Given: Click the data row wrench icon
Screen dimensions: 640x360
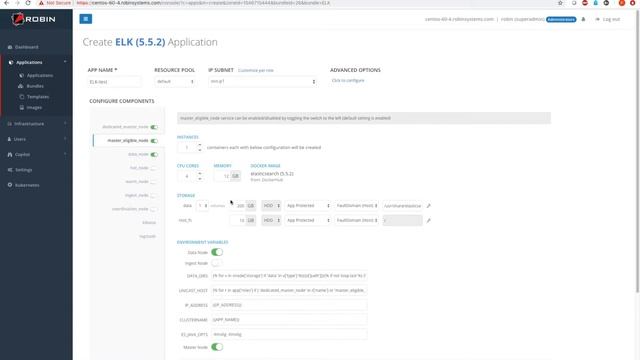Looking at the screenshot, I should [x=429, y=206].
